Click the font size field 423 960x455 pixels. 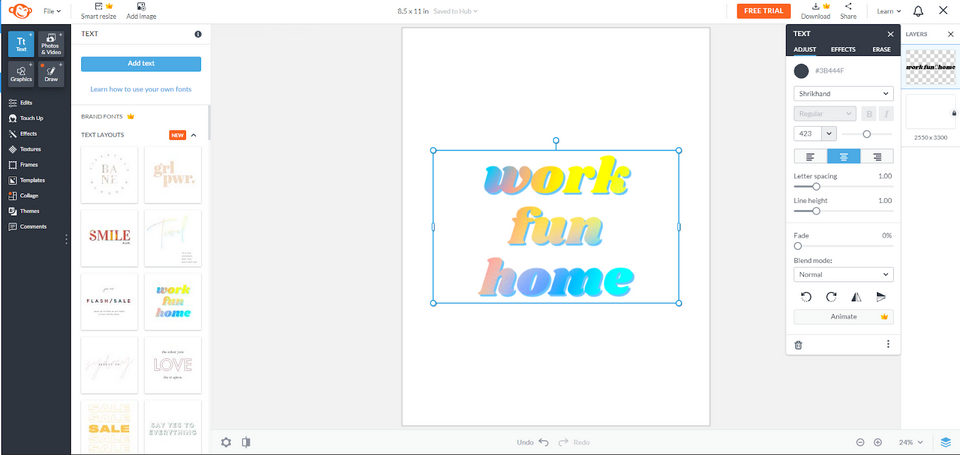pyautogui.click(x=808, y=133)
